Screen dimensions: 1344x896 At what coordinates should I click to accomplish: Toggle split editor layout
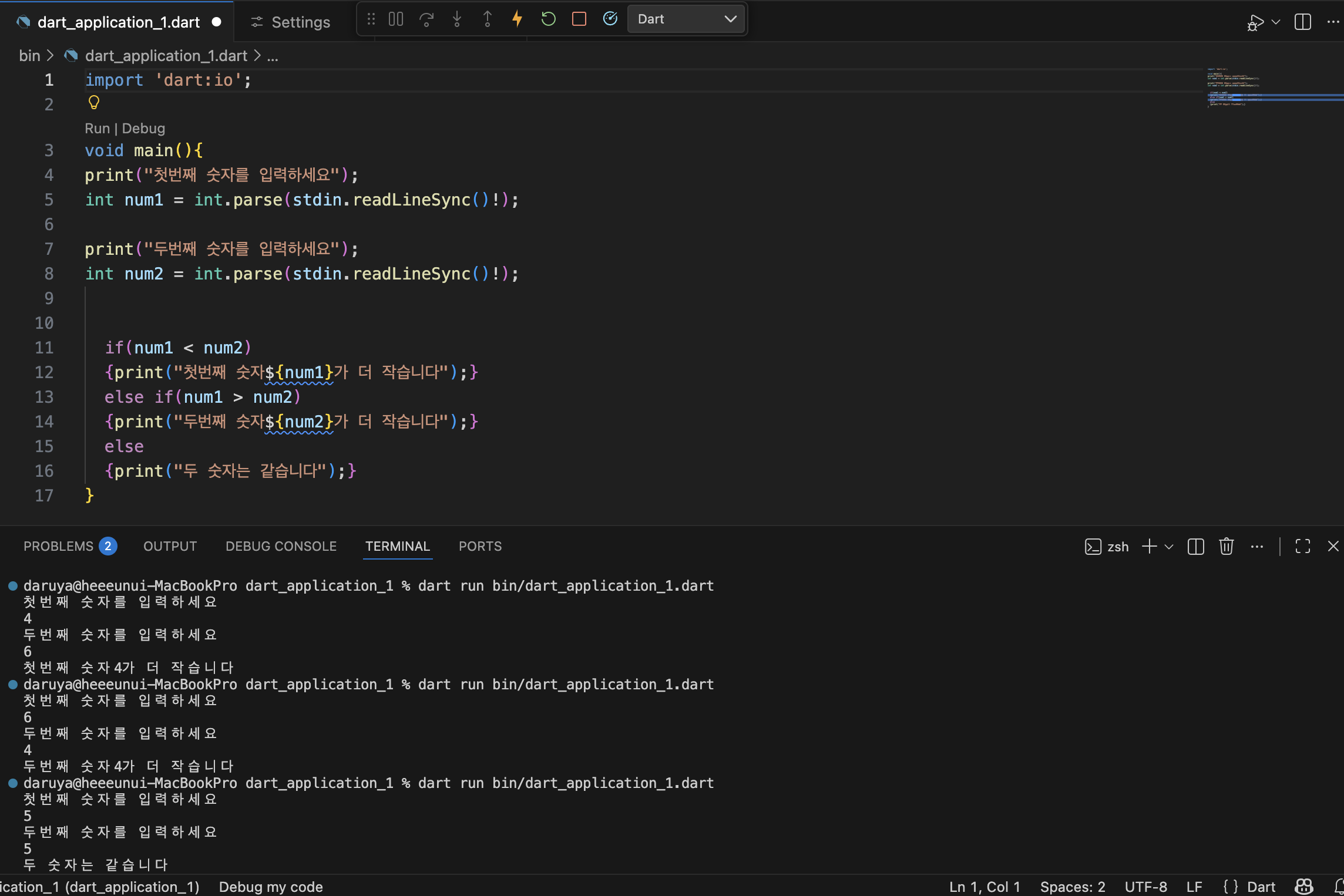click(x=1302, y=22)
